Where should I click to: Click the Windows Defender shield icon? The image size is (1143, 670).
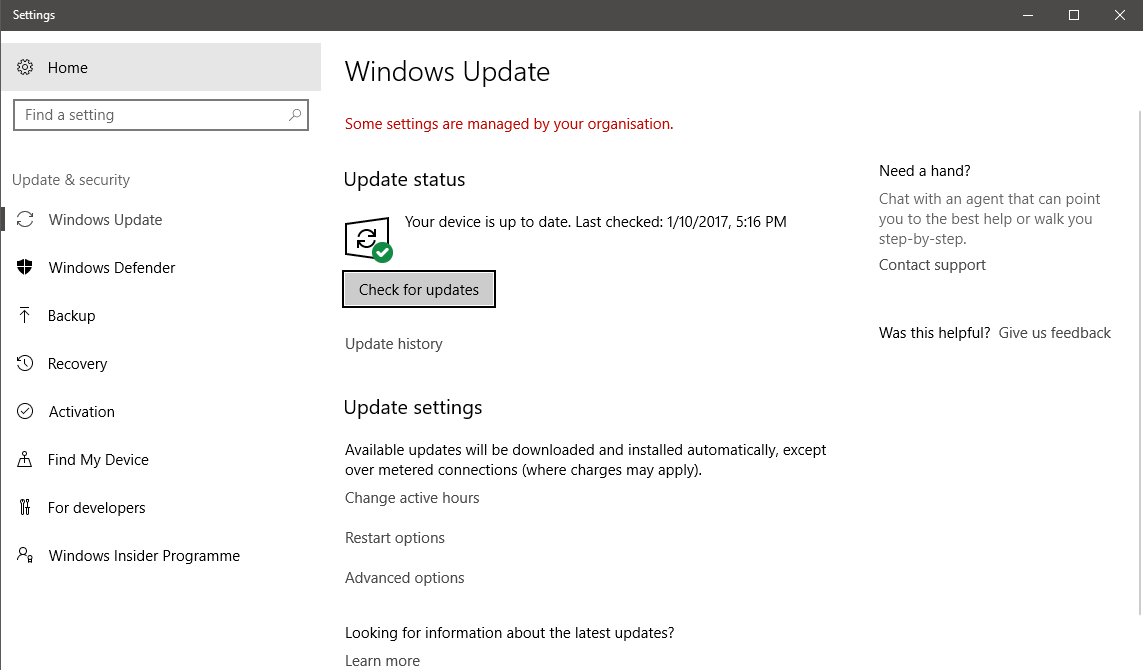(x=25, y=268)
